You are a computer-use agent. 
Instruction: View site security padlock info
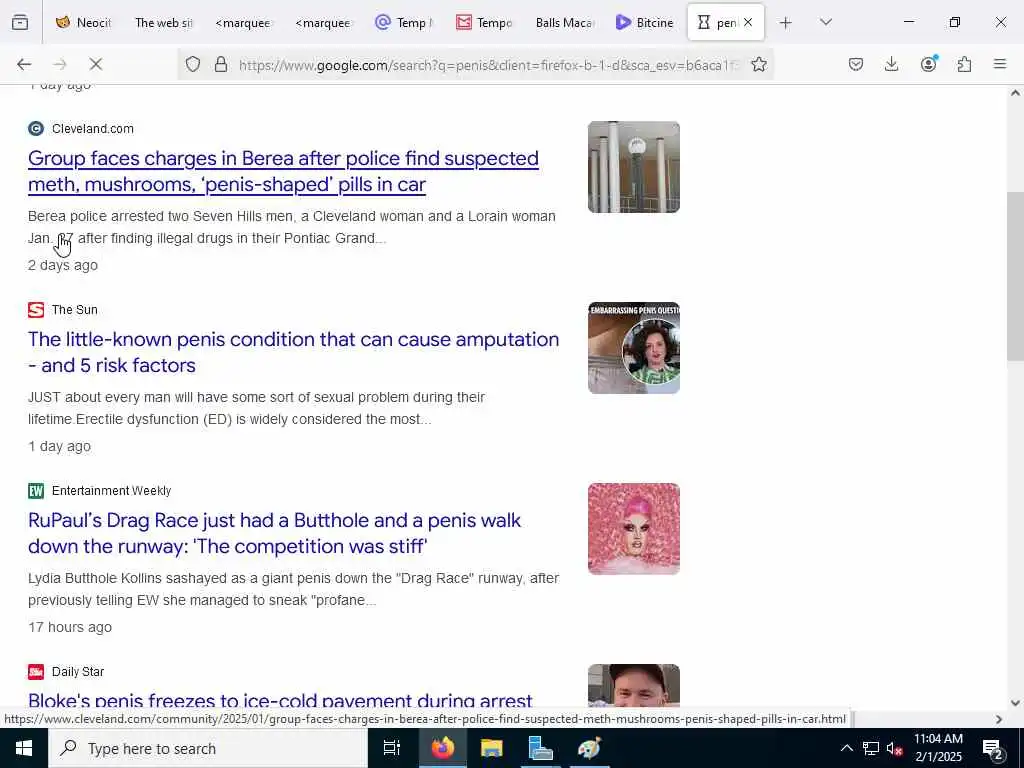click(x=221, y=64)
